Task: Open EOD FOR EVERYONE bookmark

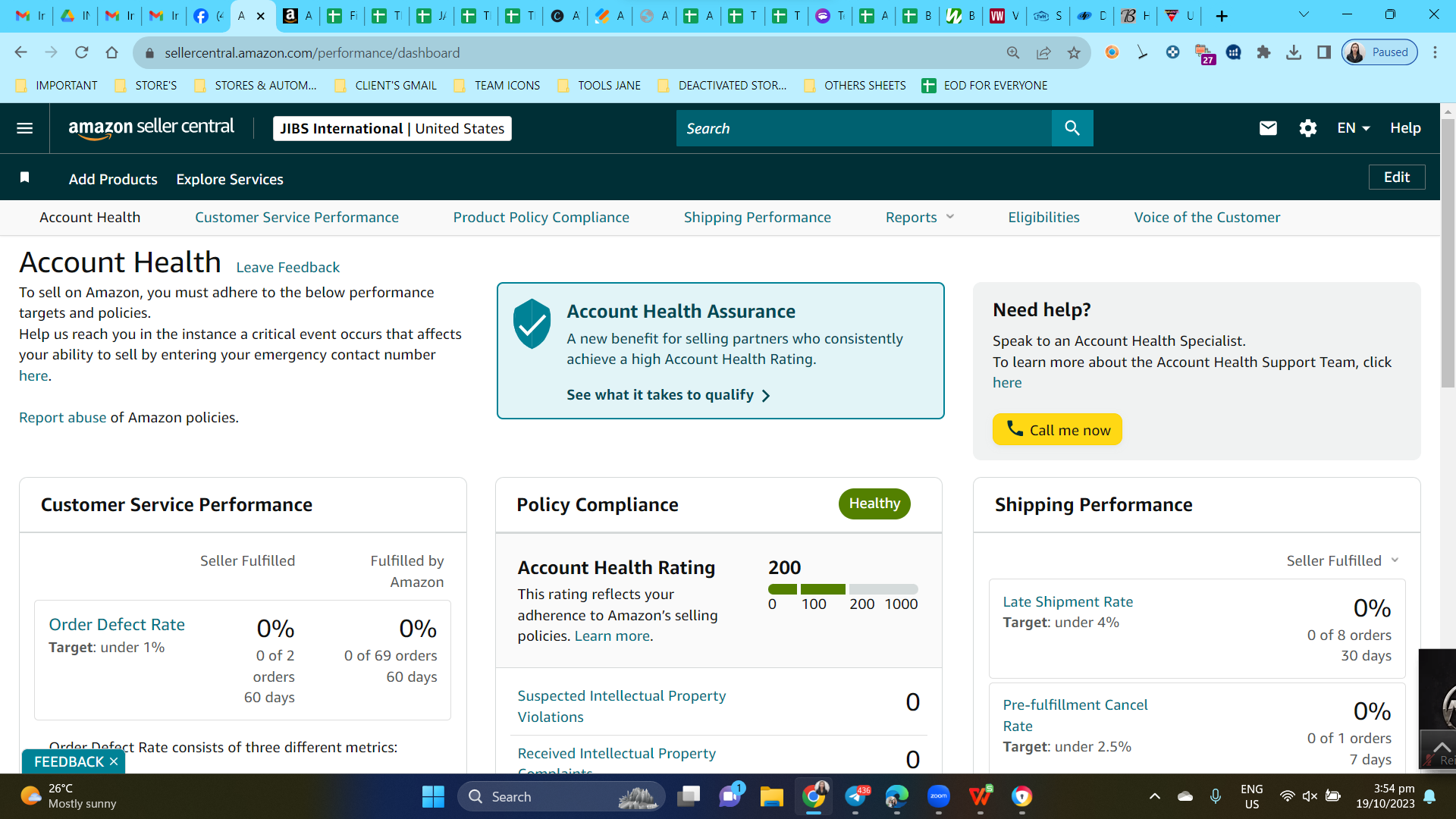Action: [x=984, y=86]
